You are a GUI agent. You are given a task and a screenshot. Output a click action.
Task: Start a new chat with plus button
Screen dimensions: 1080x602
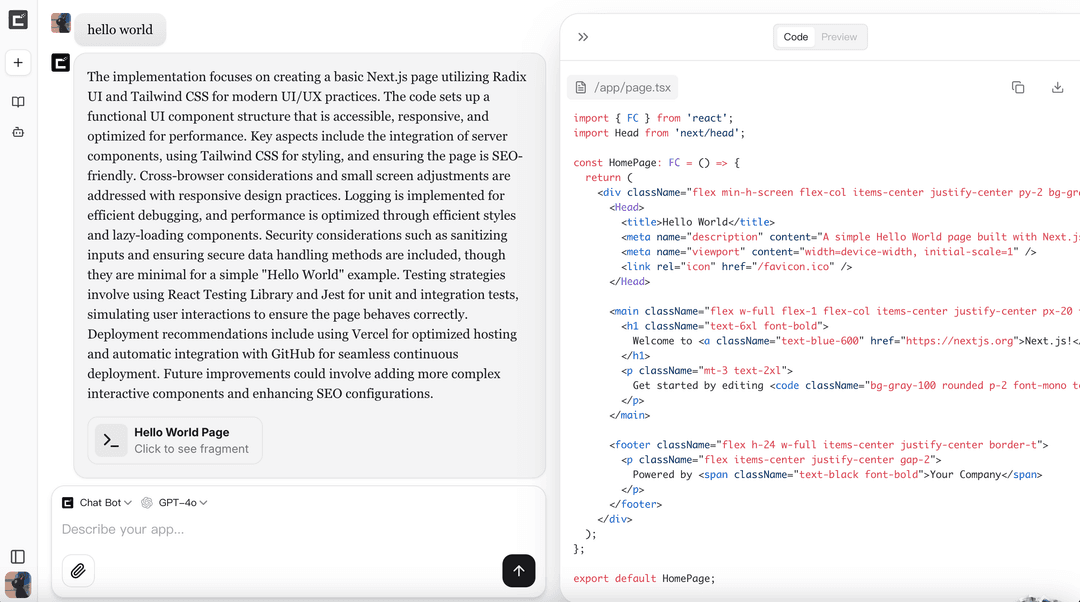[18, 63]
